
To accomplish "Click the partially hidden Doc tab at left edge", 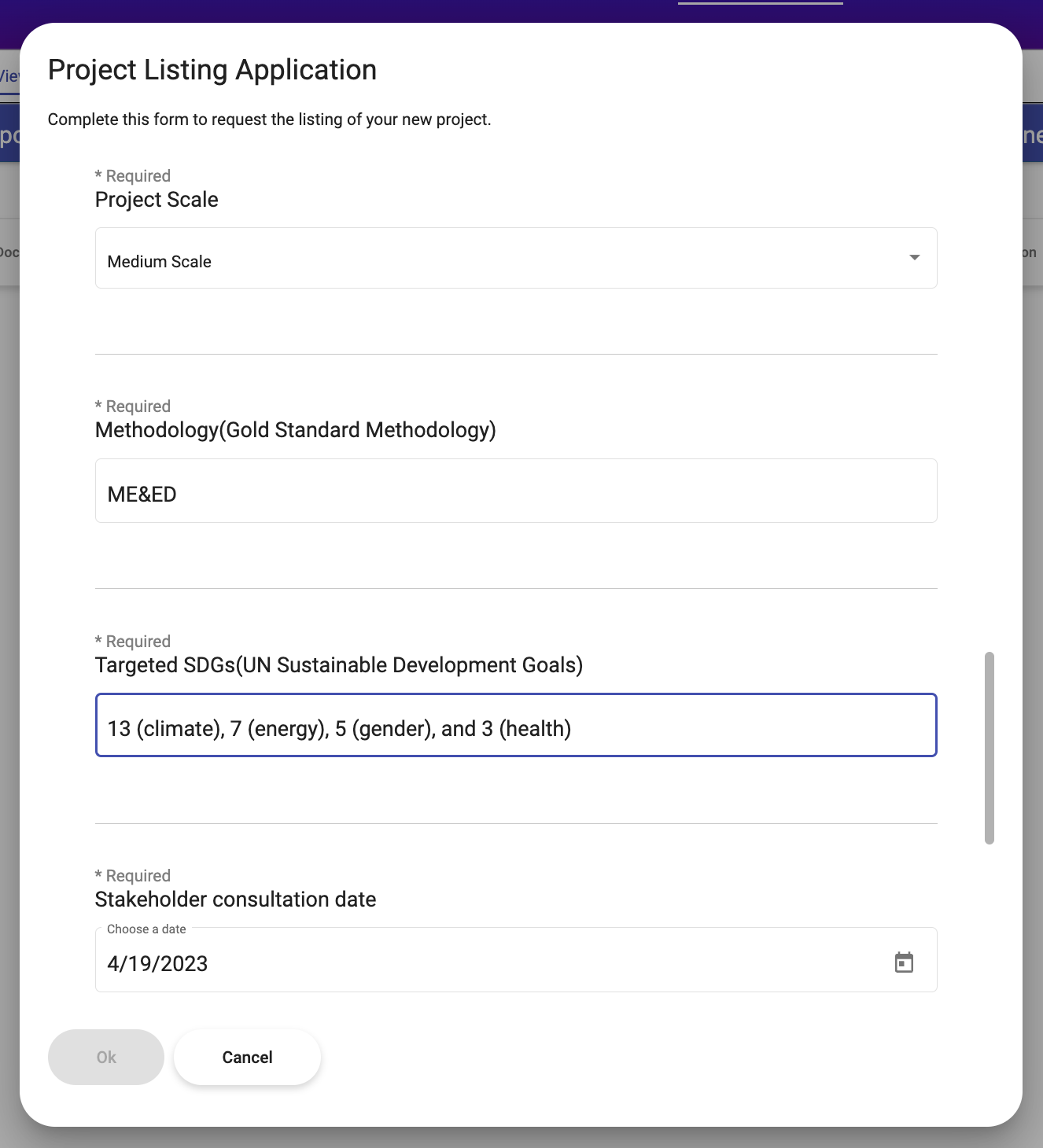I will (9, 252).
